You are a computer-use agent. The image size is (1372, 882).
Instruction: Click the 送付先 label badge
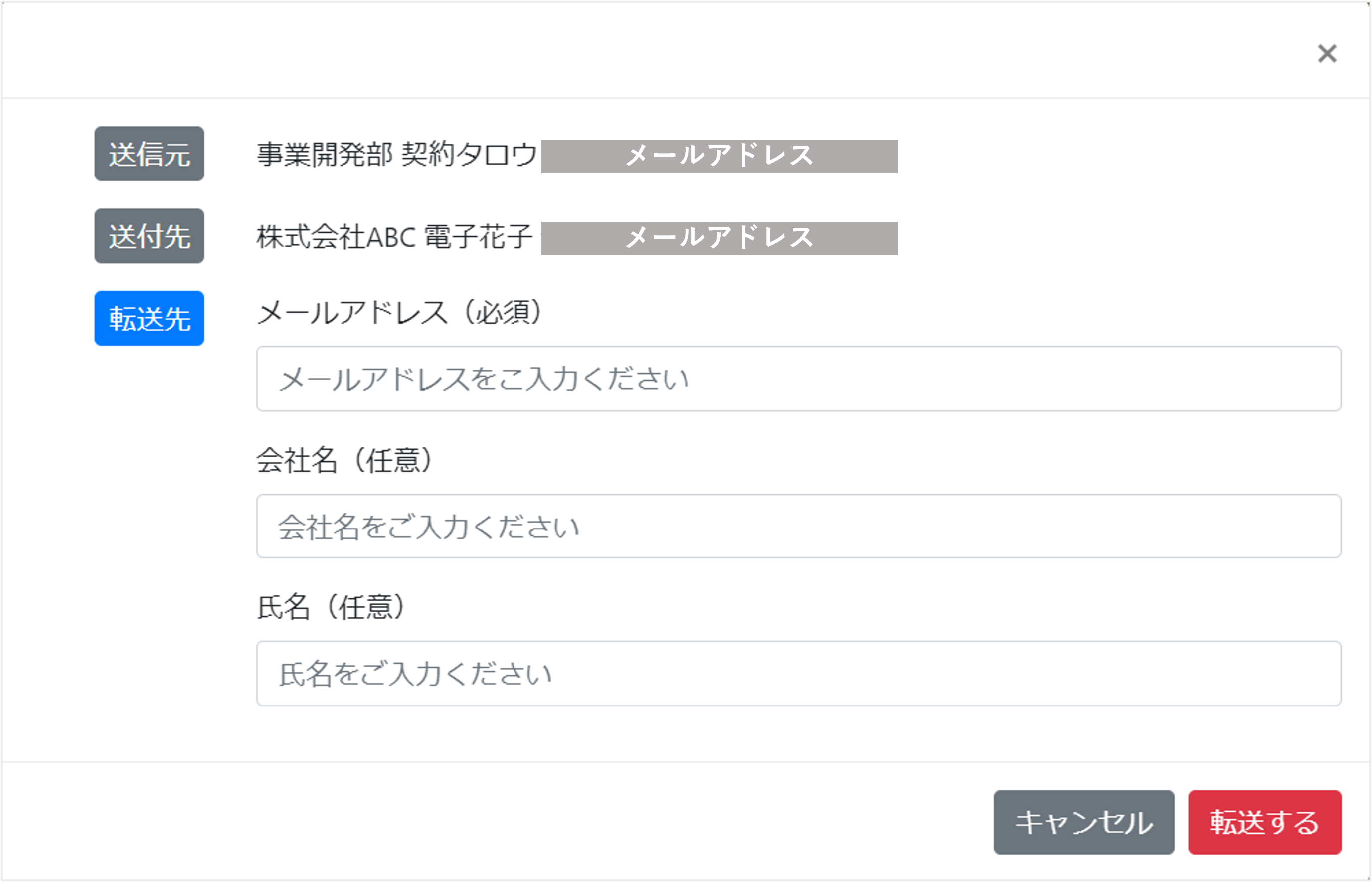pos(149,236)
